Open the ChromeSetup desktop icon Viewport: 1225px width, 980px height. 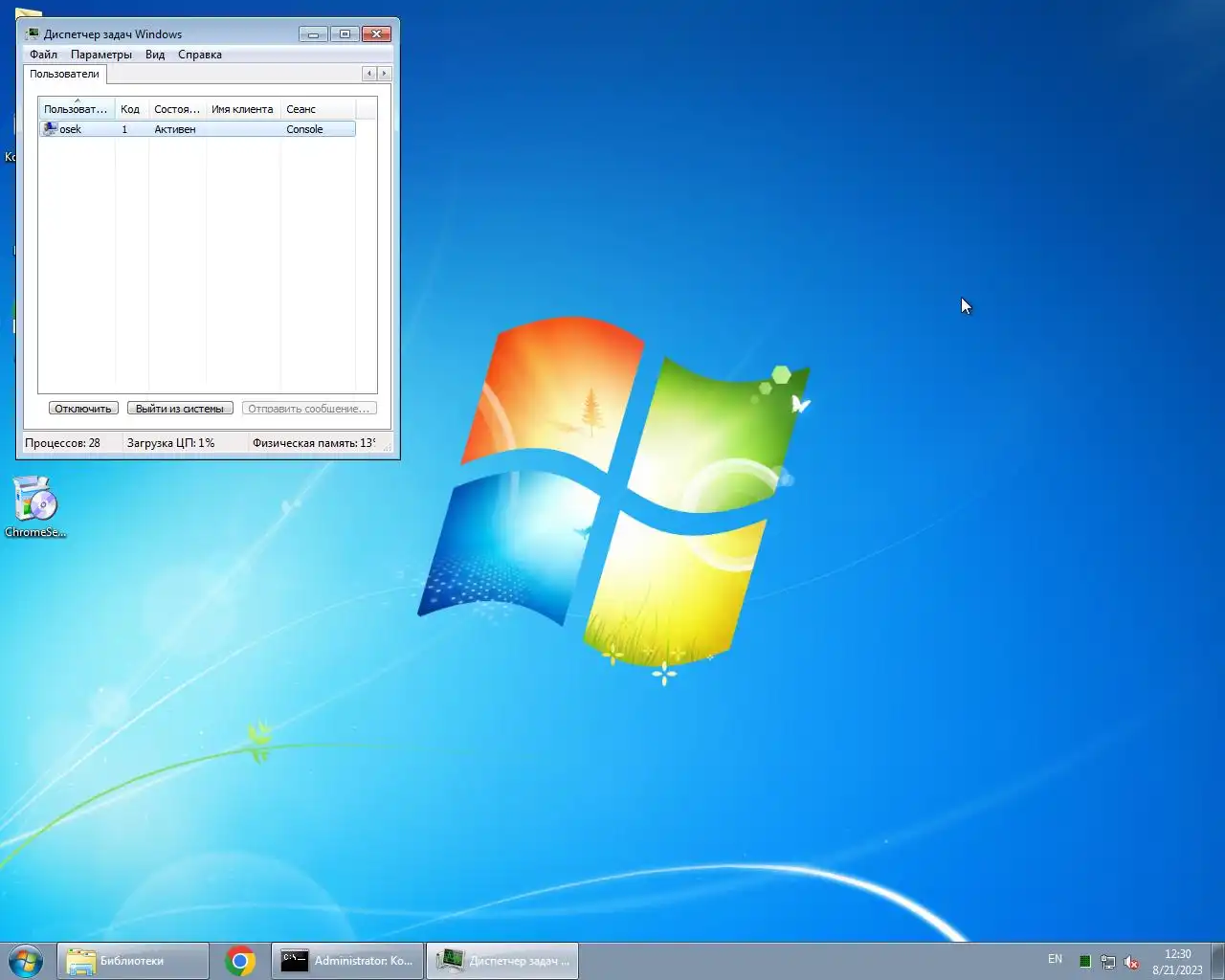[x=35, y=507]
